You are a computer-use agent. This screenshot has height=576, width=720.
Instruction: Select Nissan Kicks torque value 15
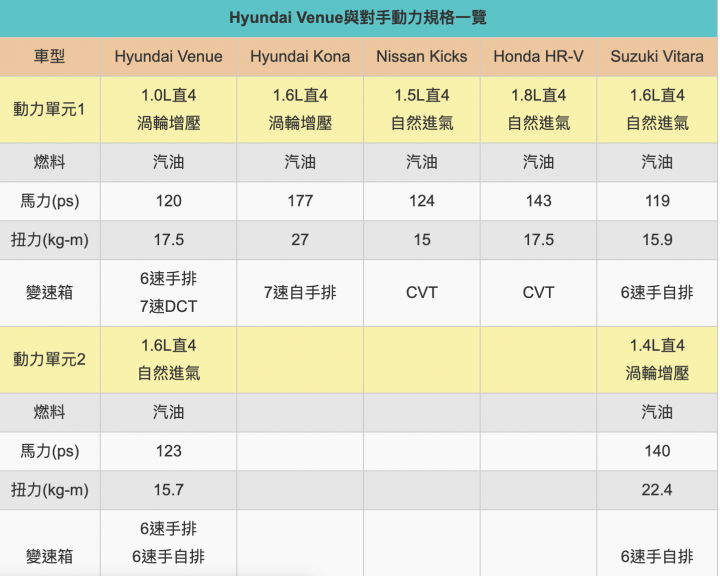click(x=422, y=239)
